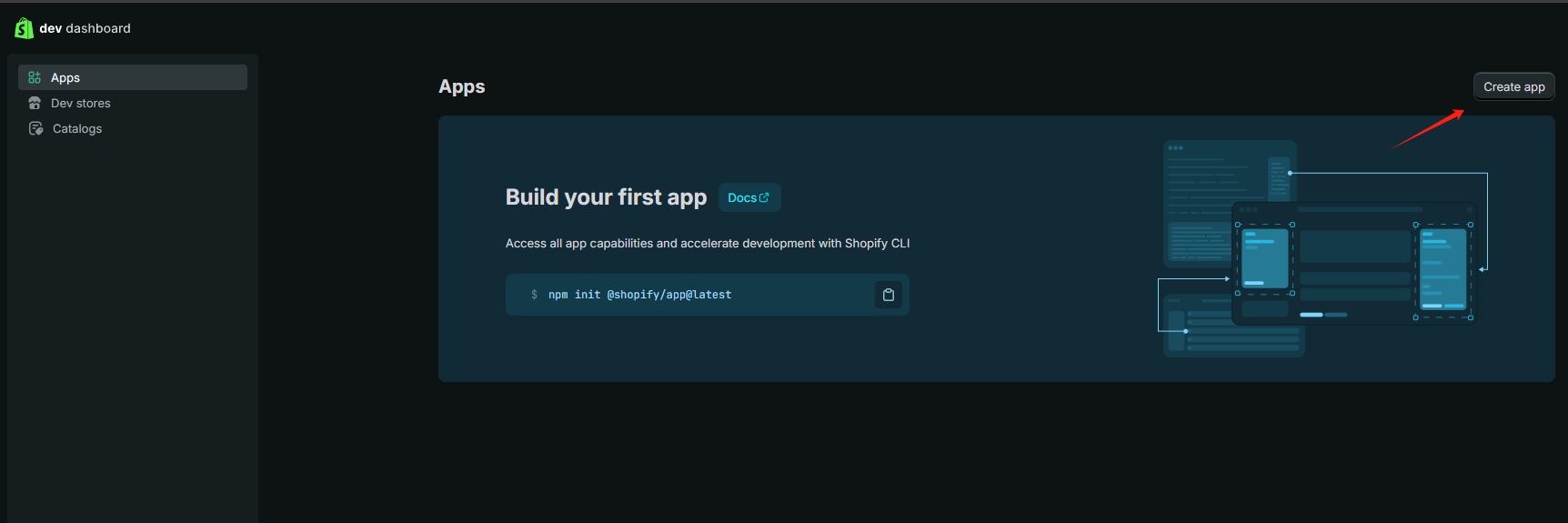The image size is (1568, 523).
Task: Click the npm init @shopify/app@latest command text
Action: pos(639,295)
